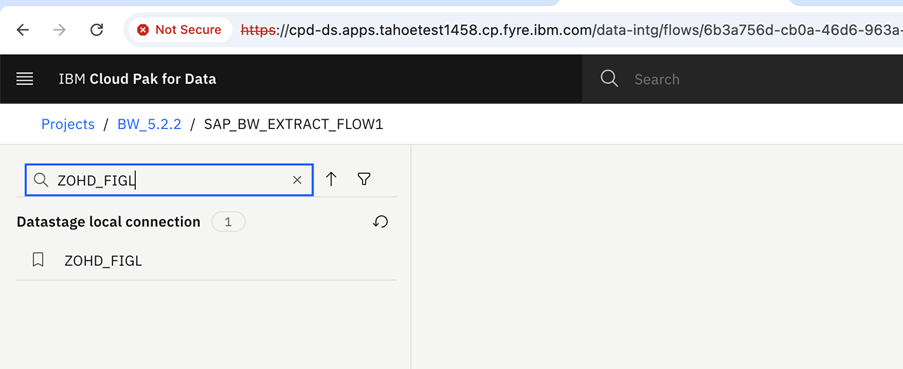
Task: Click IBM Cloud Pak for Data title
Action: click(x=137, y=79)
